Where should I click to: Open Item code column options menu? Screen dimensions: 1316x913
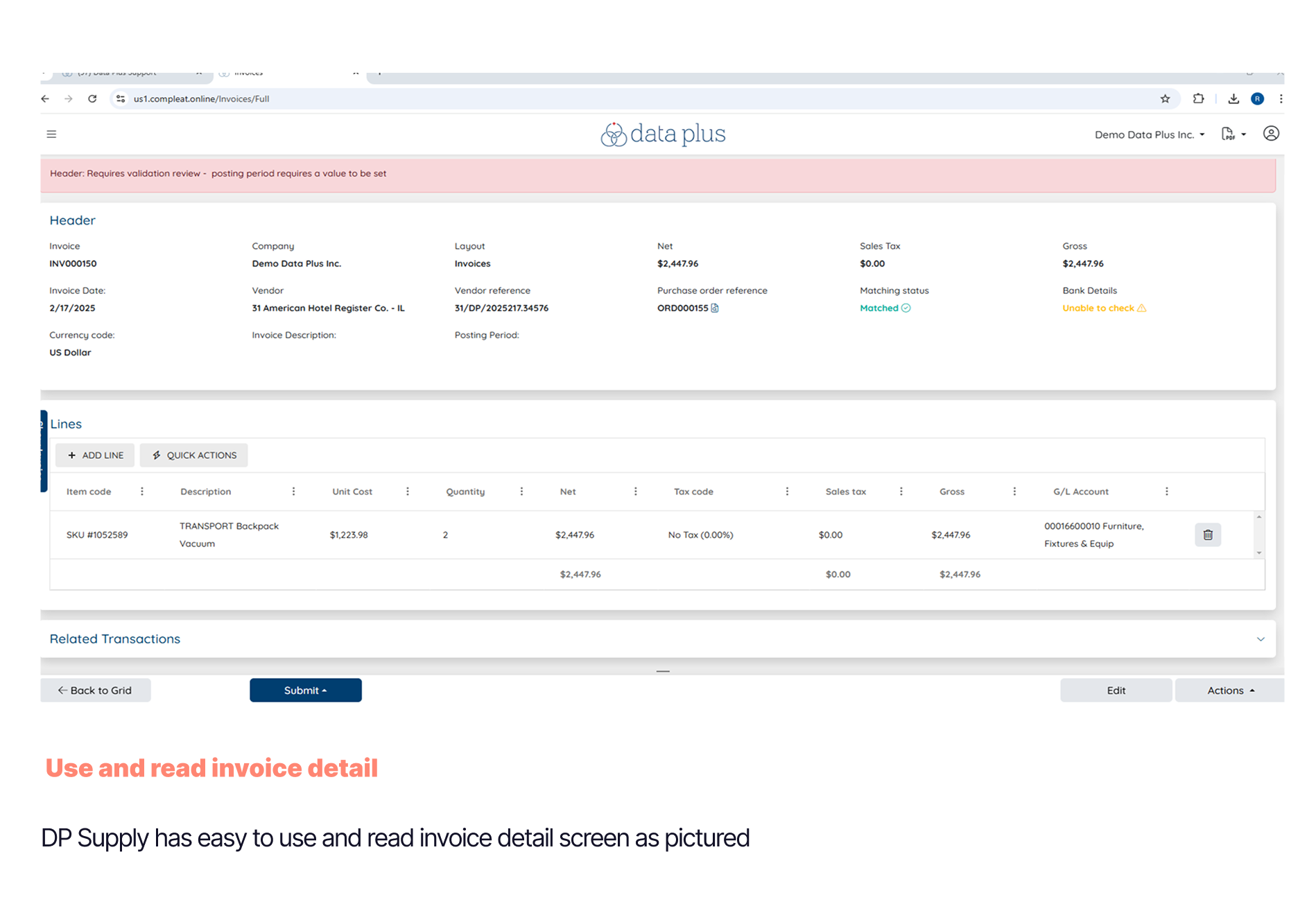click(x=142, y=492)
